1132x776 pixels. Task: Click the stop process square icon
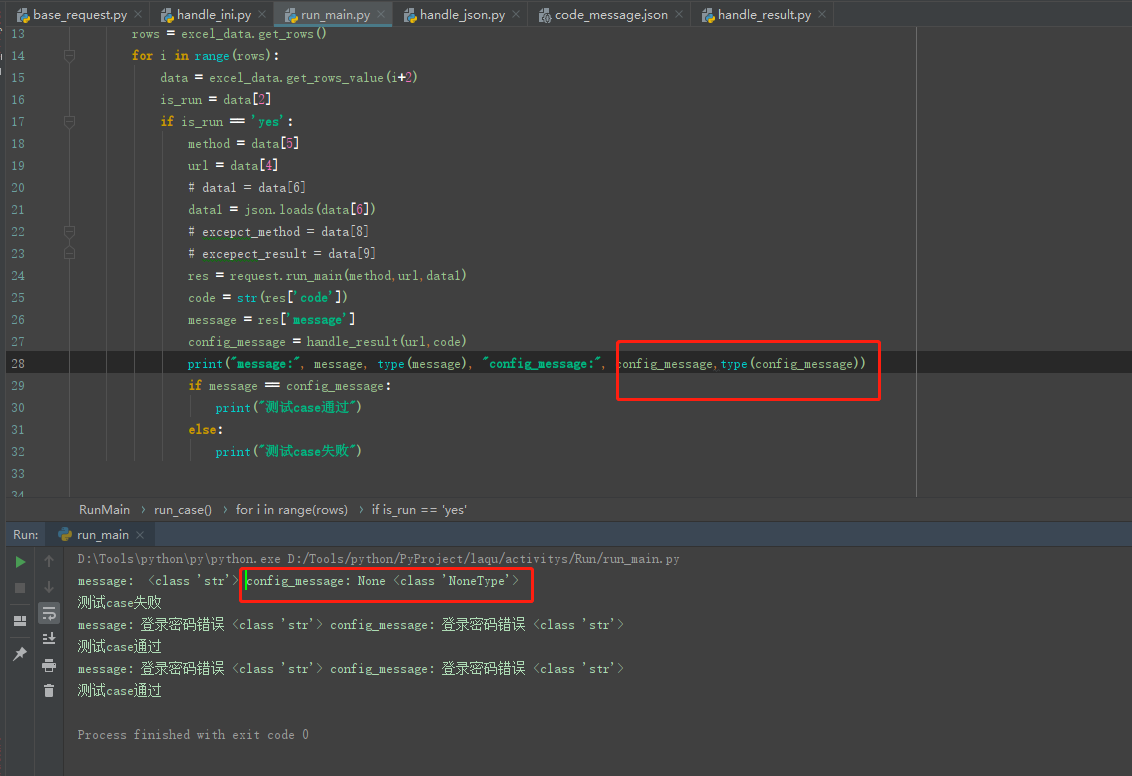20,588
